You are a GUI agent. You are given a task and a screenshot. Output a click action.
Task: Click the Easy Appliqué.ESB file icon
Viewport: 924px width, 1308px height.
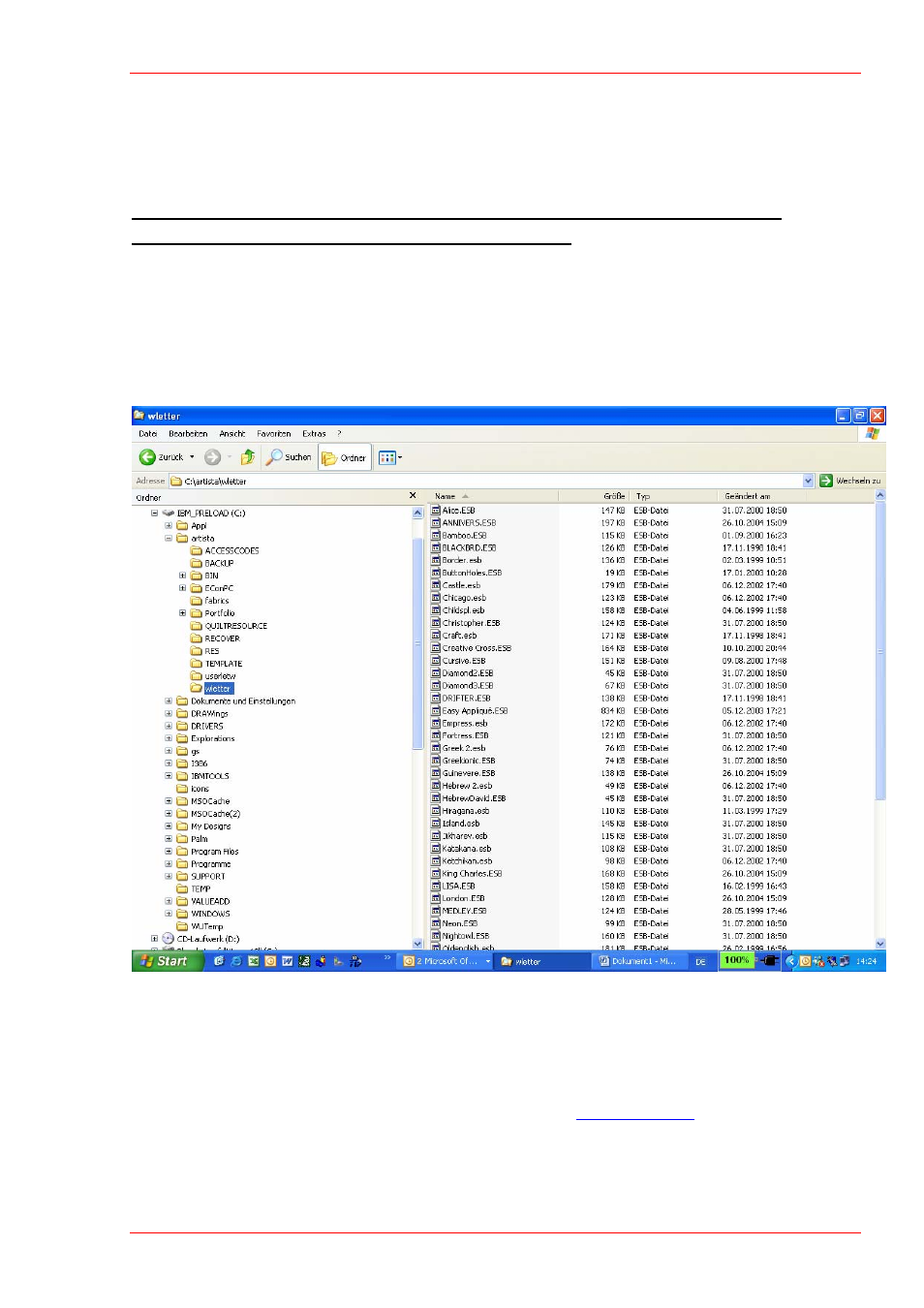(436, 711)
